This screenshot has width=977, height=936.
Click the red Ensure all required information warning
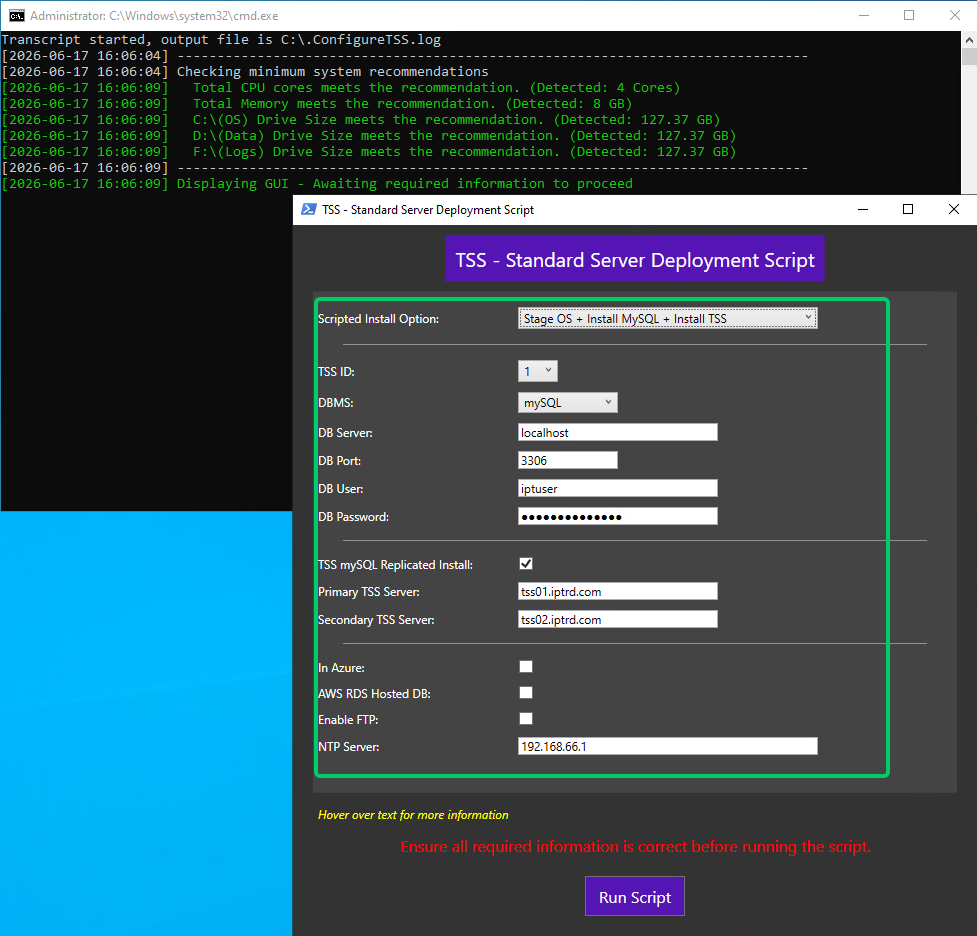tap(636, 846)
